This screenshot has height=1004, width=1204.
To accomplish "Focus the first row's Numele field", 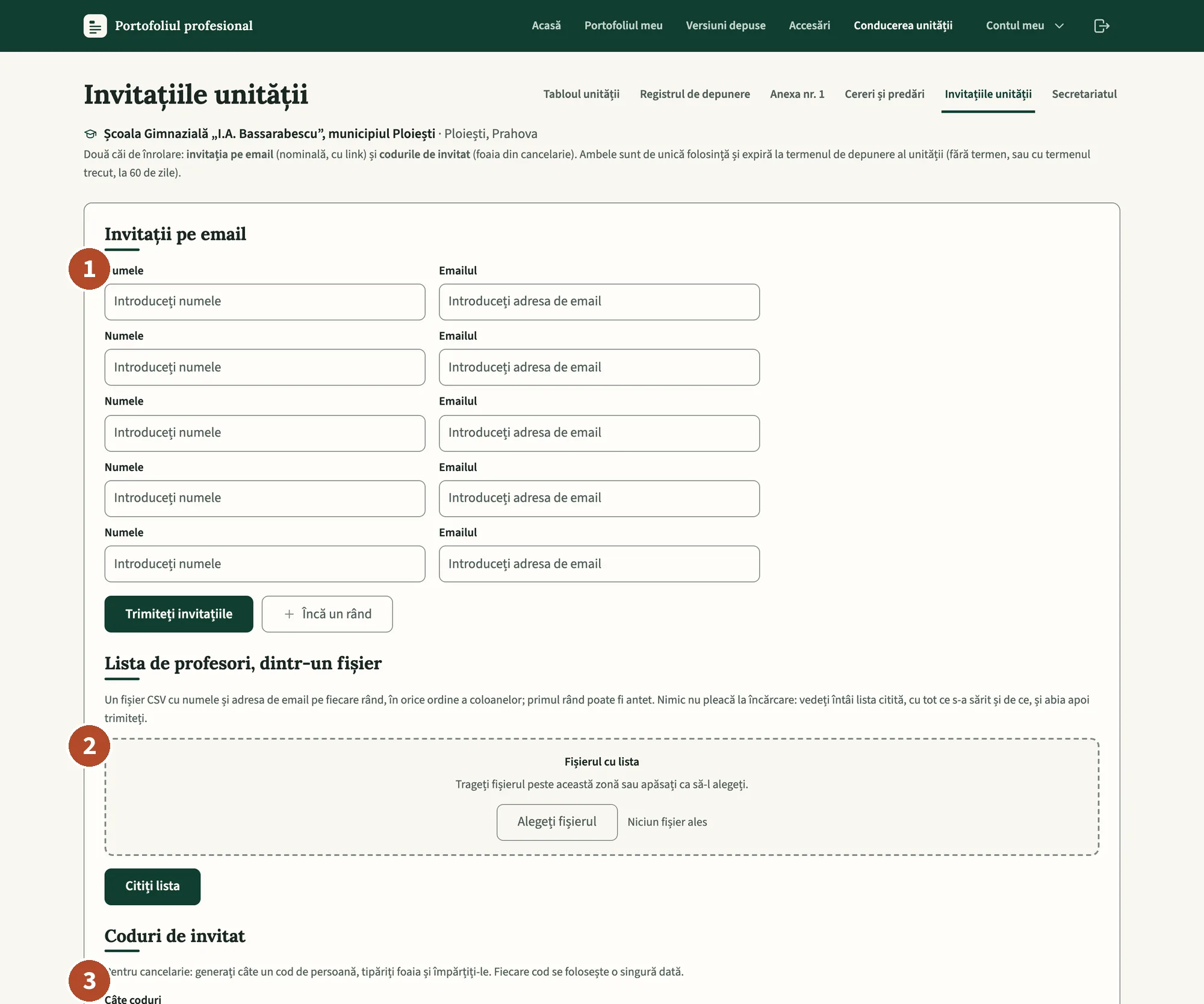I will (265, 302).
